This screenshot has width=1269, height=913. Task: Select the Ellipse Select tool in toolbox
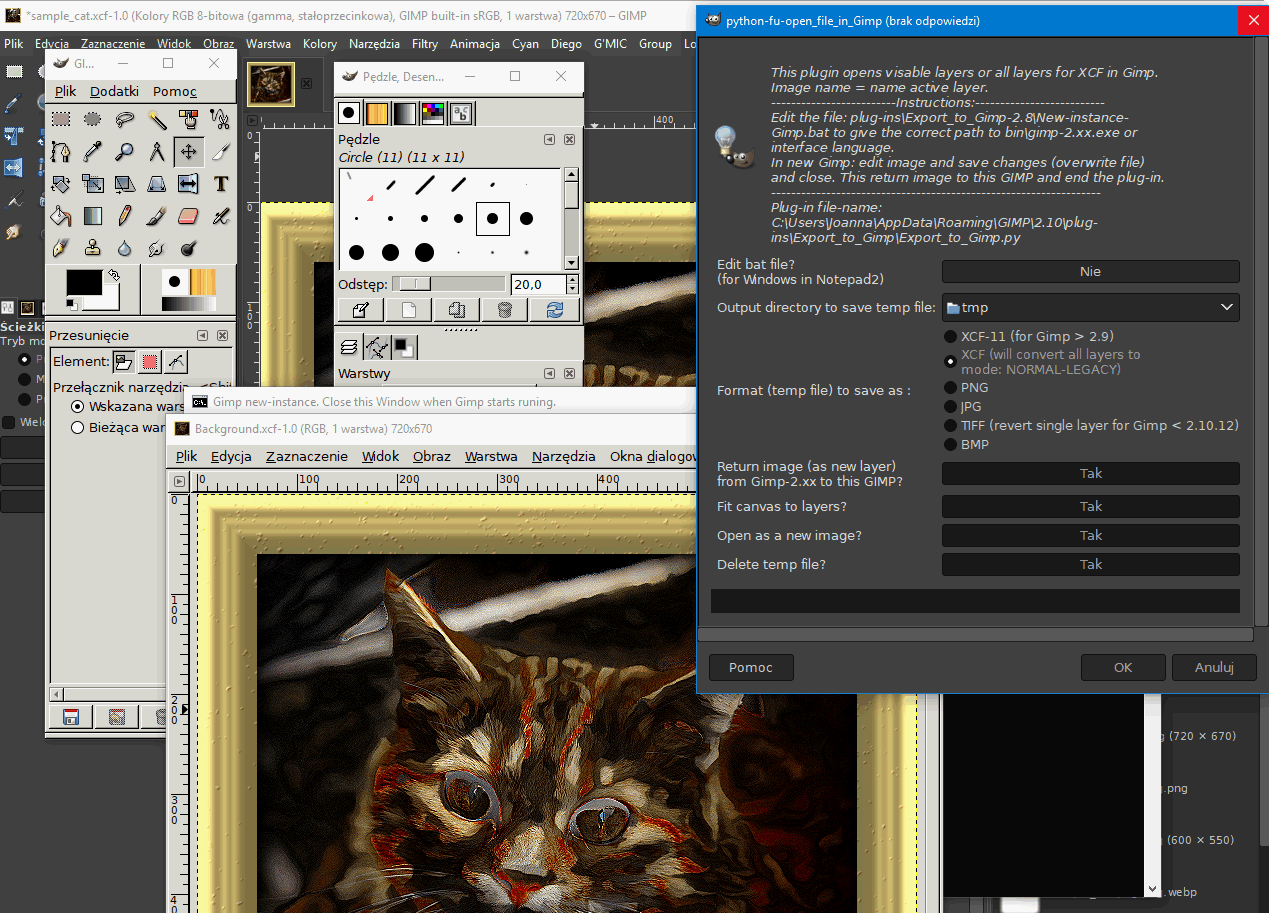(93, 120)
